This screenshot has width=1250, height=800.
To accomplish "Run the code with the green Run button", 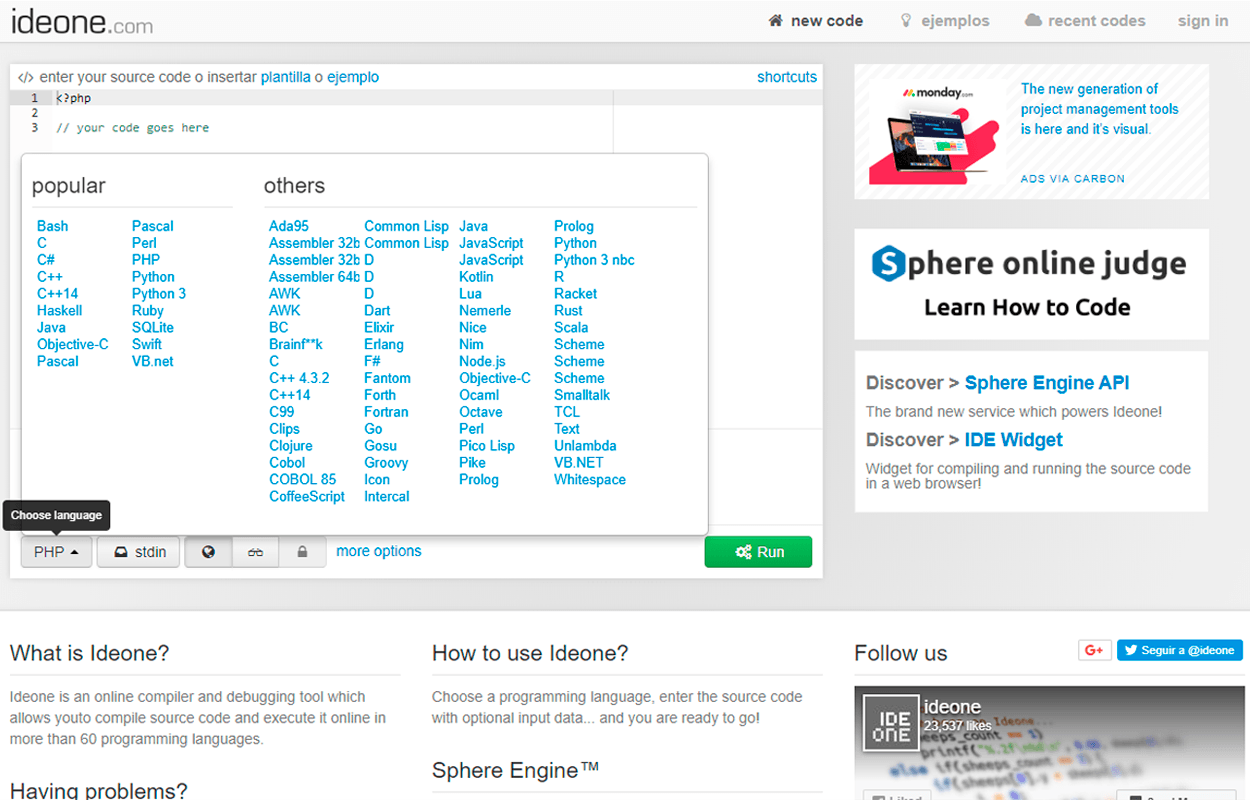I will tap(758, 552).
